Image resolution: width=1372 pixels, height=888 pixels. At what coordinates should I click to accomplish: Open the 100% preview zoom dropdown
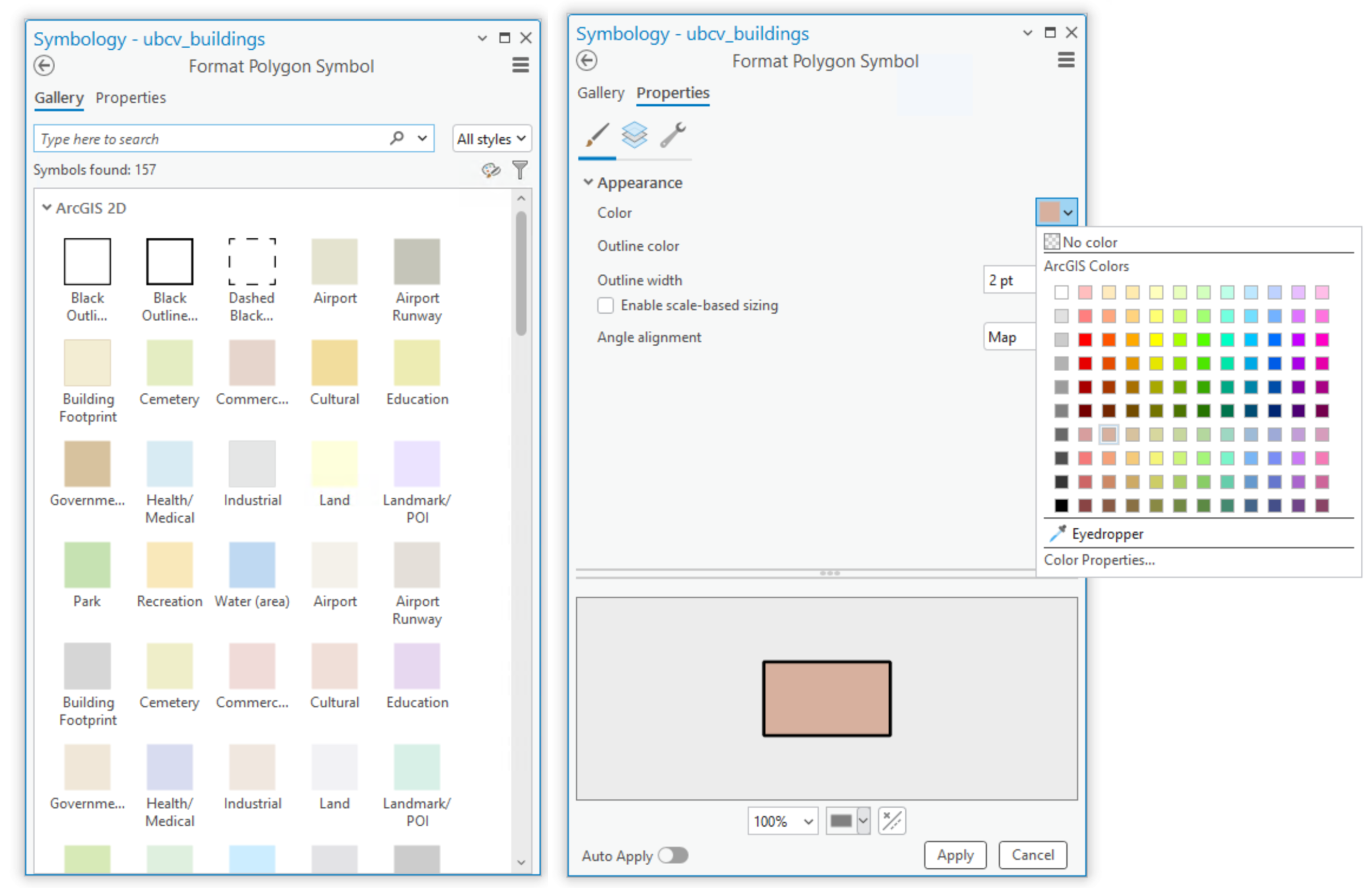tap(782, 820)
